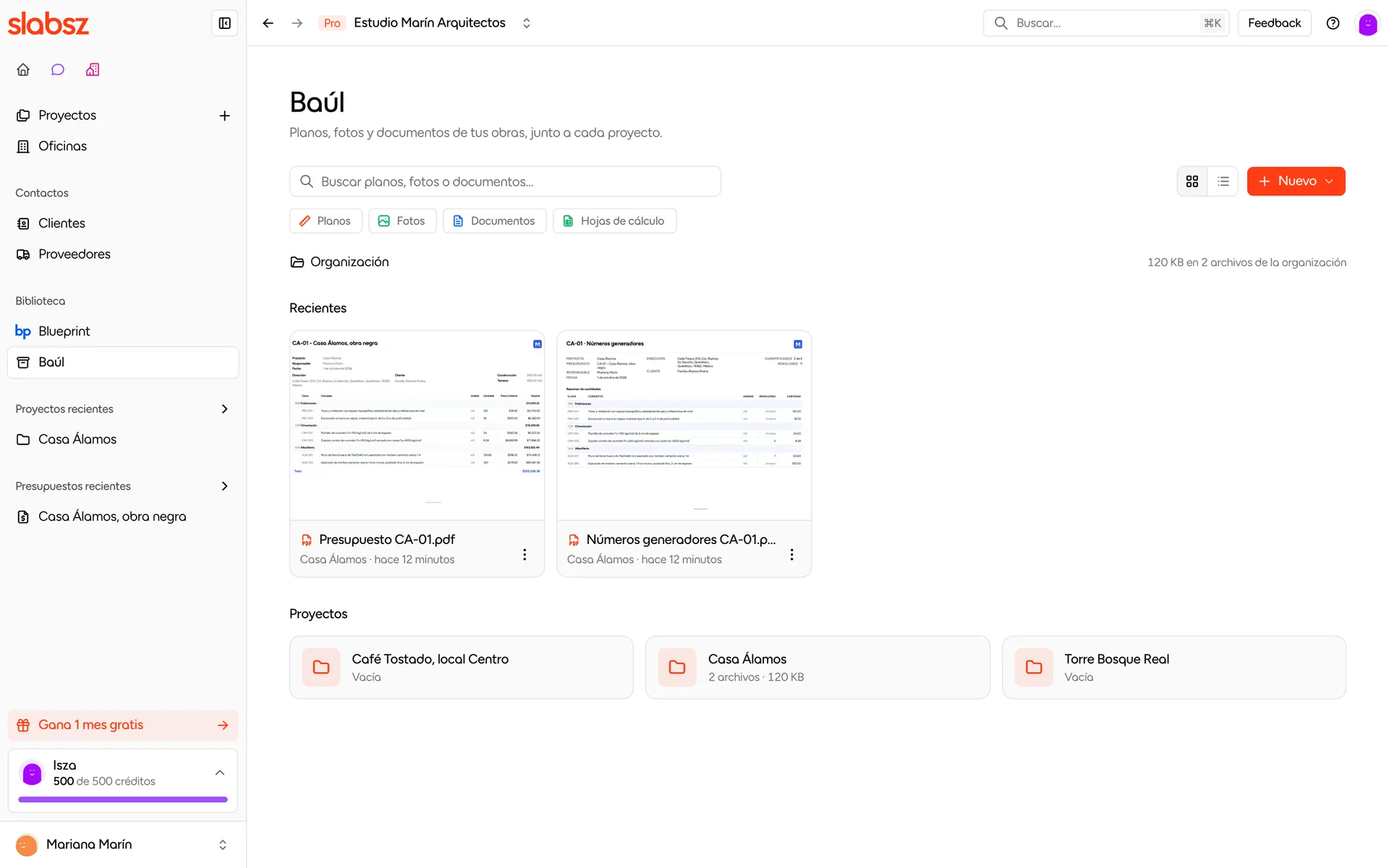Click the Feedback button

[x=1274, y=23]
